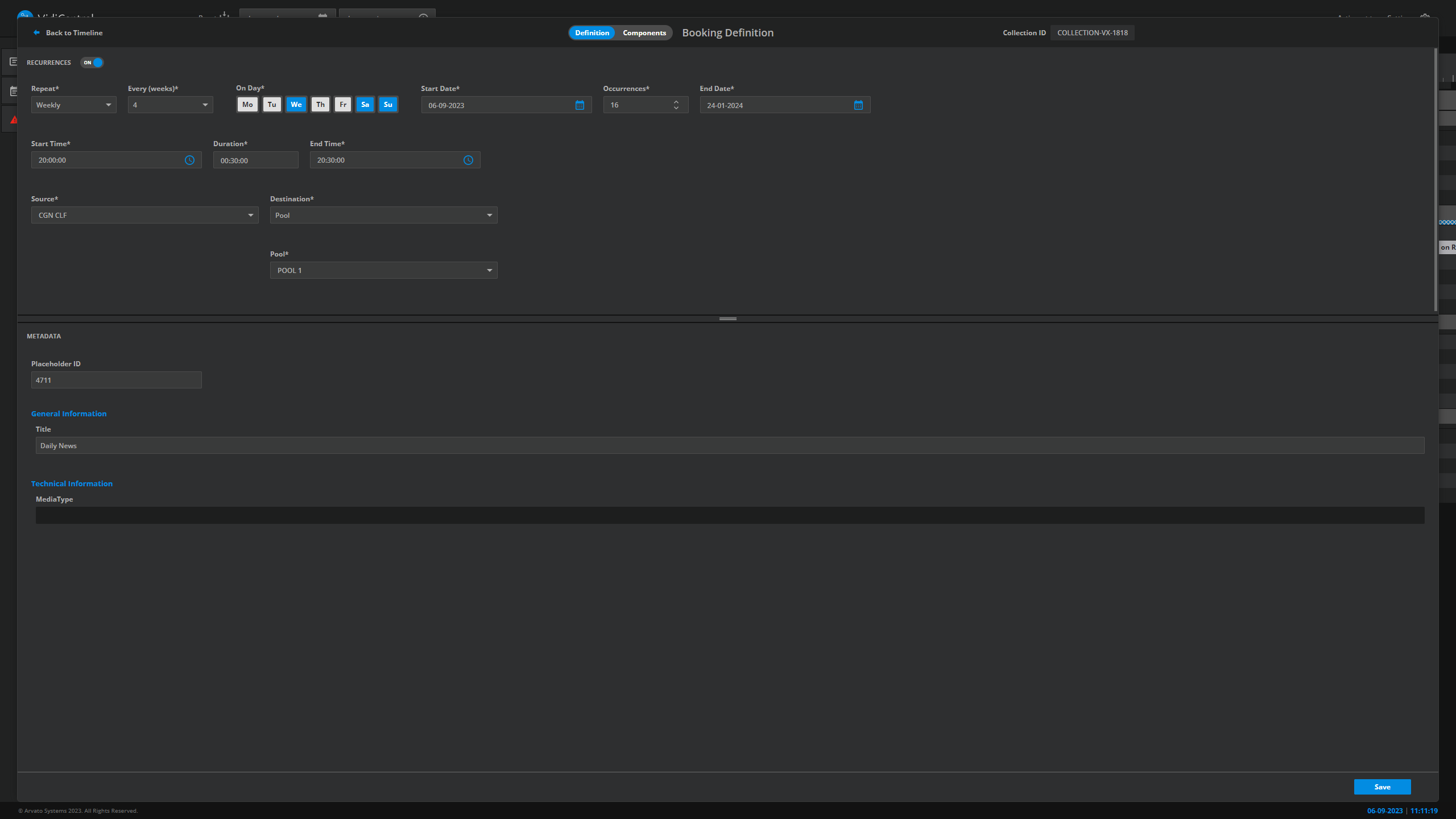The width and height of the screenshot is (1456, 819).
Task: Click the Arvato Systems copyright text
Action: (78, 811)
